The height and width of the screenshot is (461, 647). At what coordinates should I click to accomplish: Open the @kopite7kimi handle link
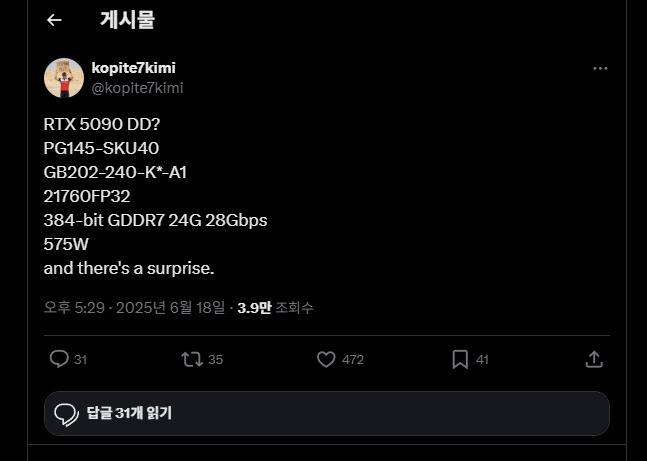click(137, 88)
